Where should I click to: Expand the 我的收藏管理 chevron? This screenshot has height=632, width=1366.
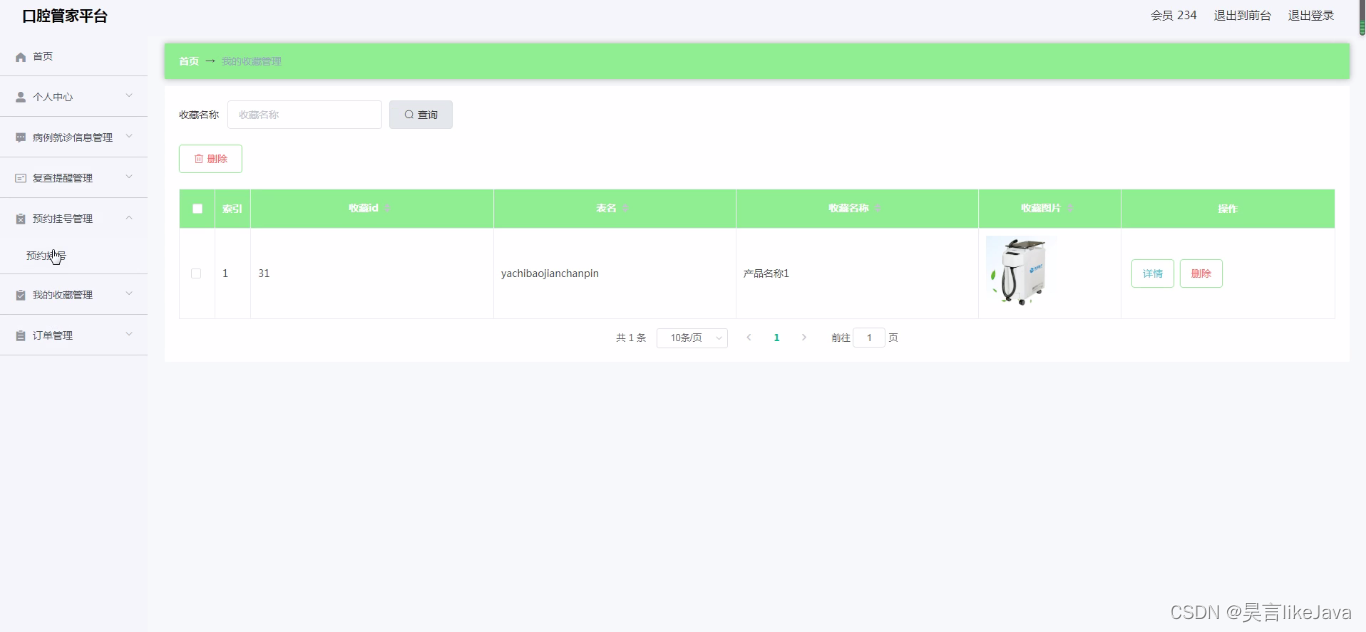click(129, 294)
